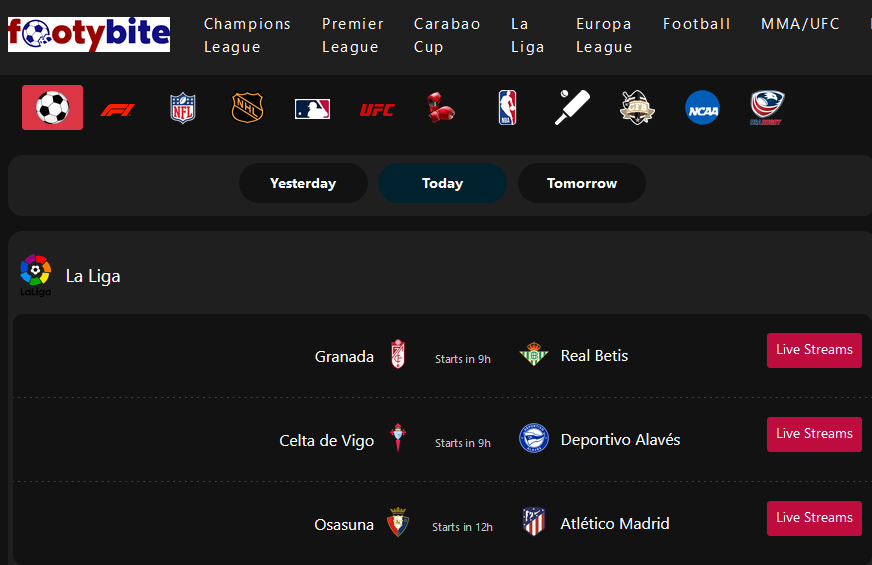
Task: Select the MLB logo icon
Action: [x=313, y=108]
